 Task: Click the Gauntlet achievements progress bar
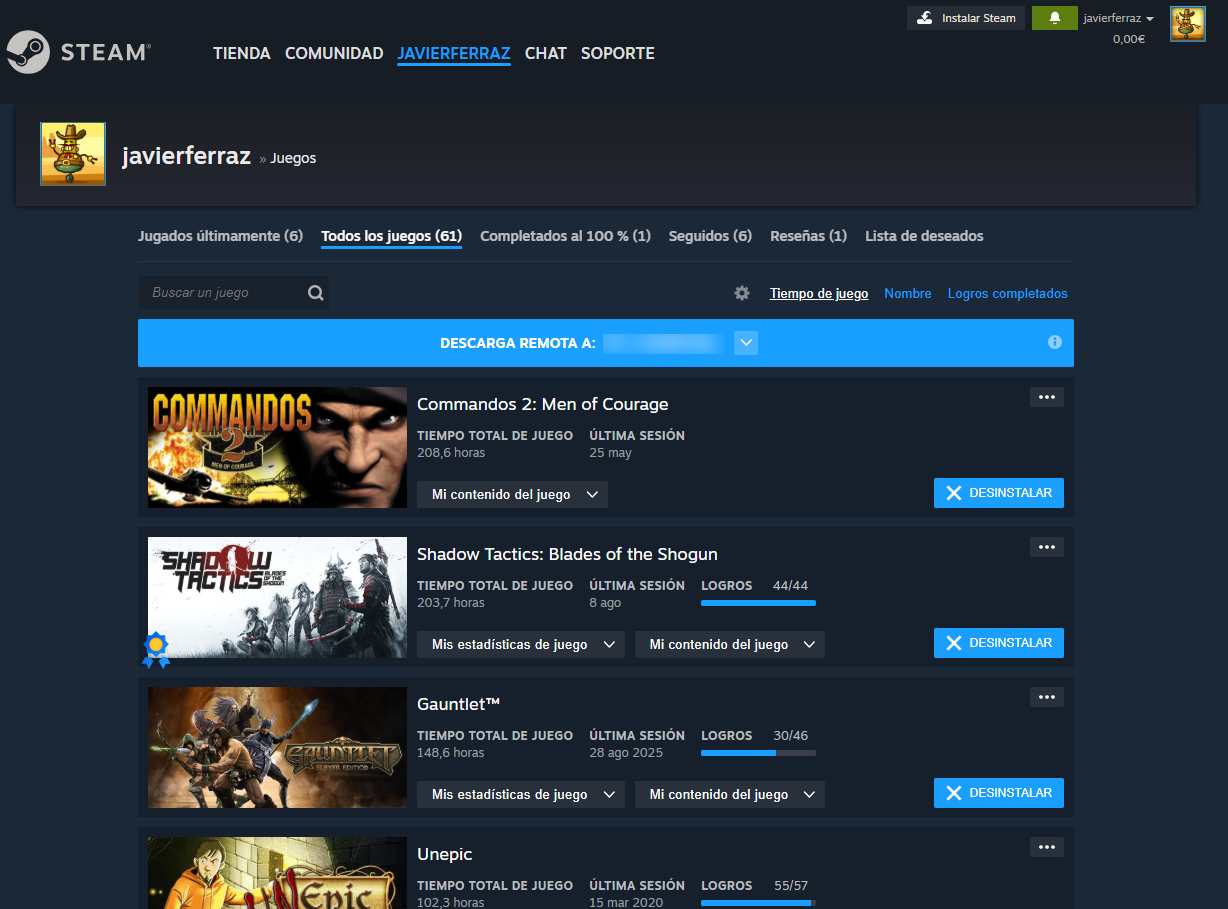[x=758, y=753]
